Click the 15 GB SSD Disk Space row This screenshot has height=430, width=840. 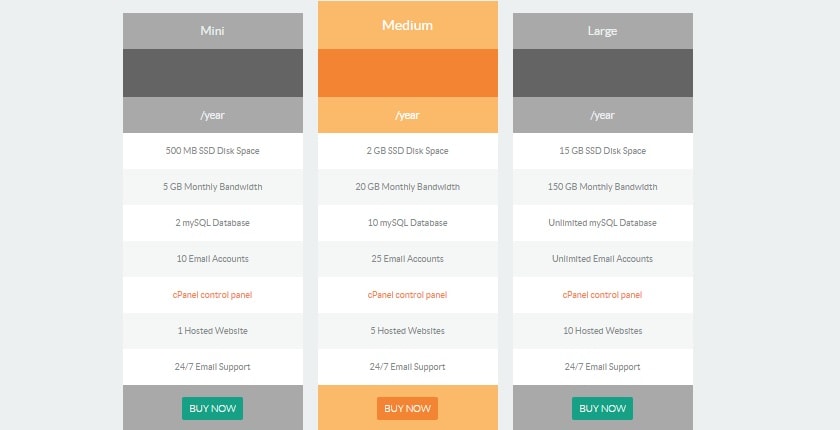tap(603, 151)
